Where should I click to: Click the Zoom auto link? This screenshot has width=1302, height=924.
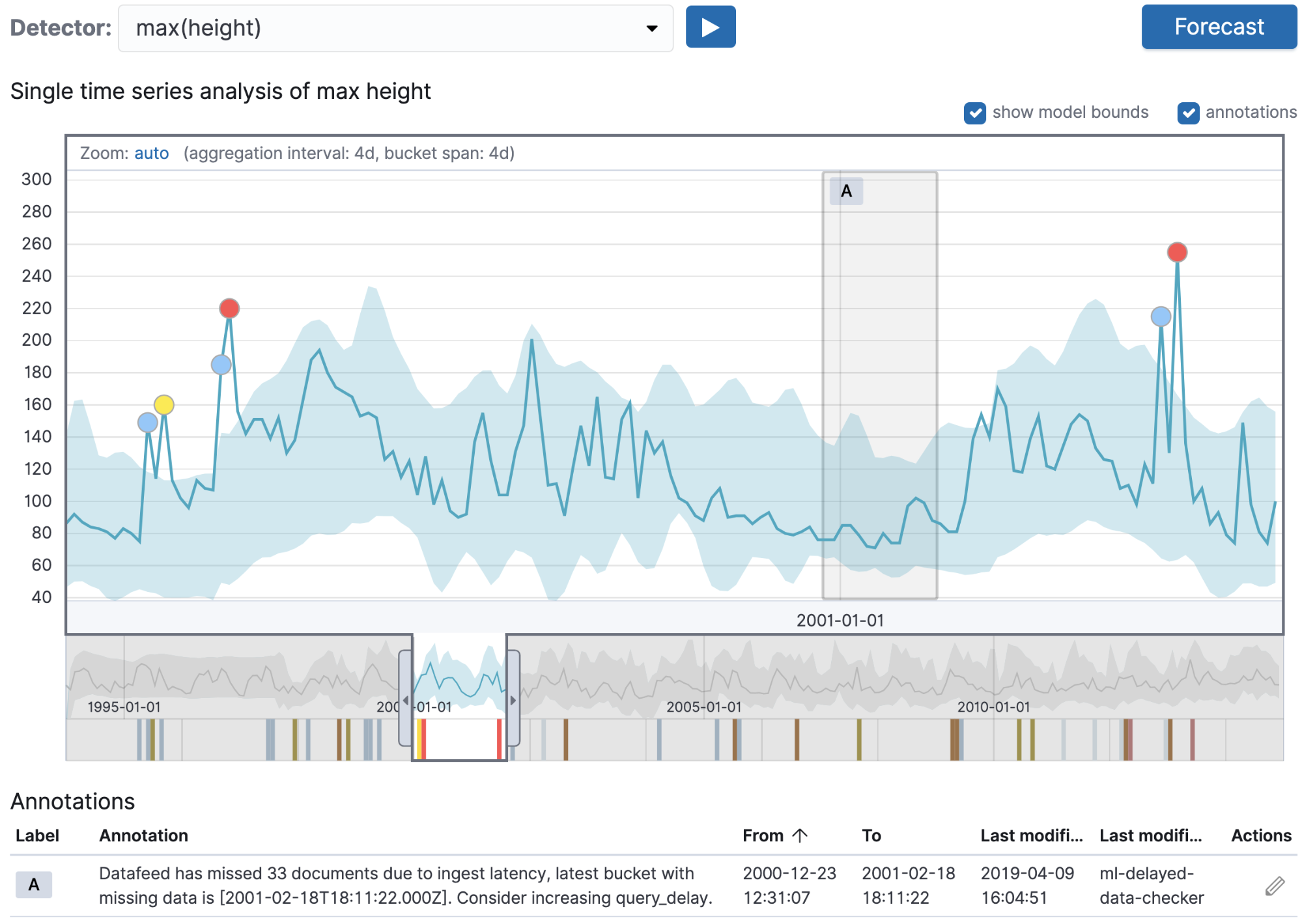(x=151, y=154)
